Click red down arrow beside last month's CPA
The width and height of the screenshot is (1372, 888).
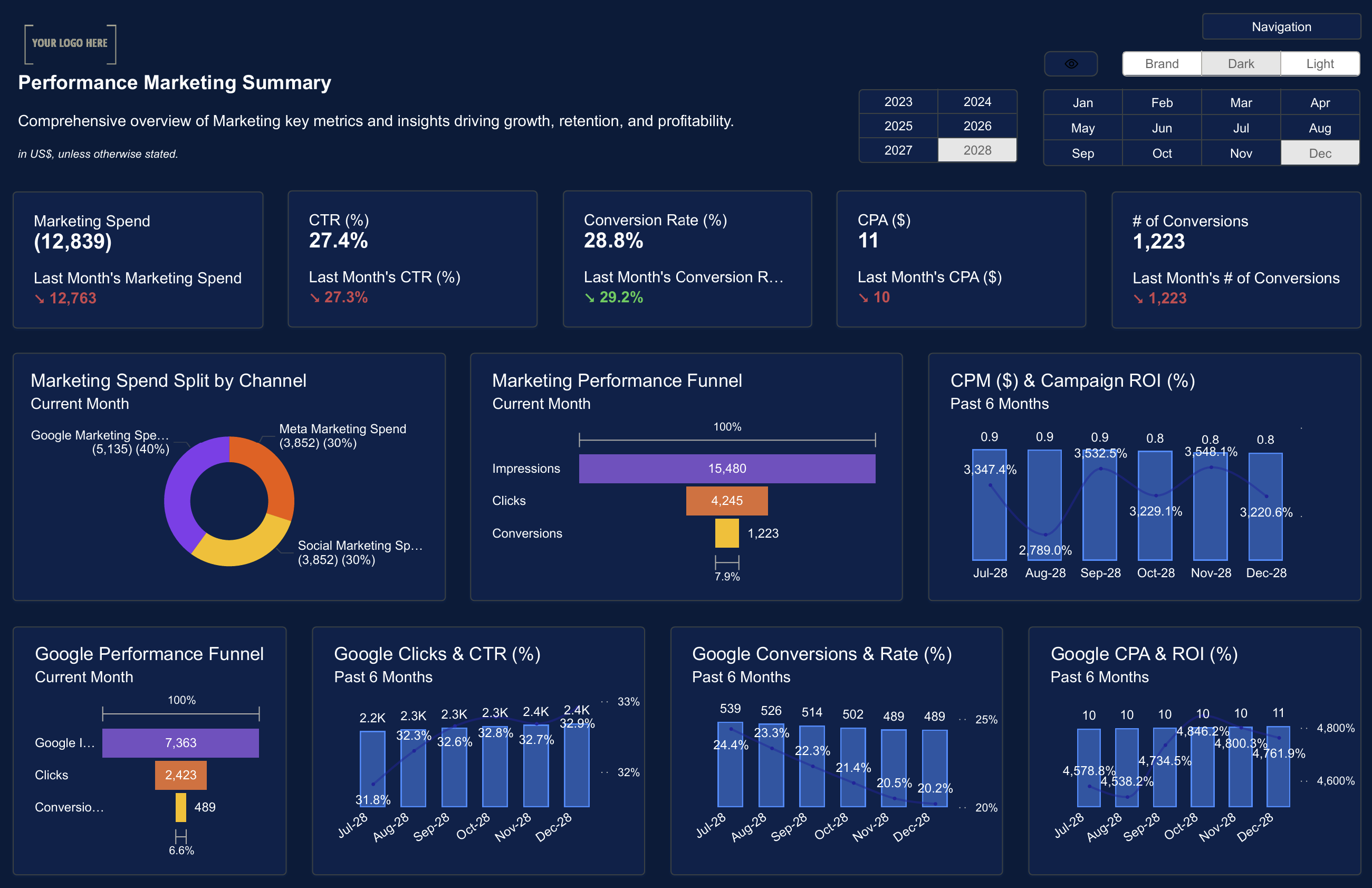[x=863, y=298]
